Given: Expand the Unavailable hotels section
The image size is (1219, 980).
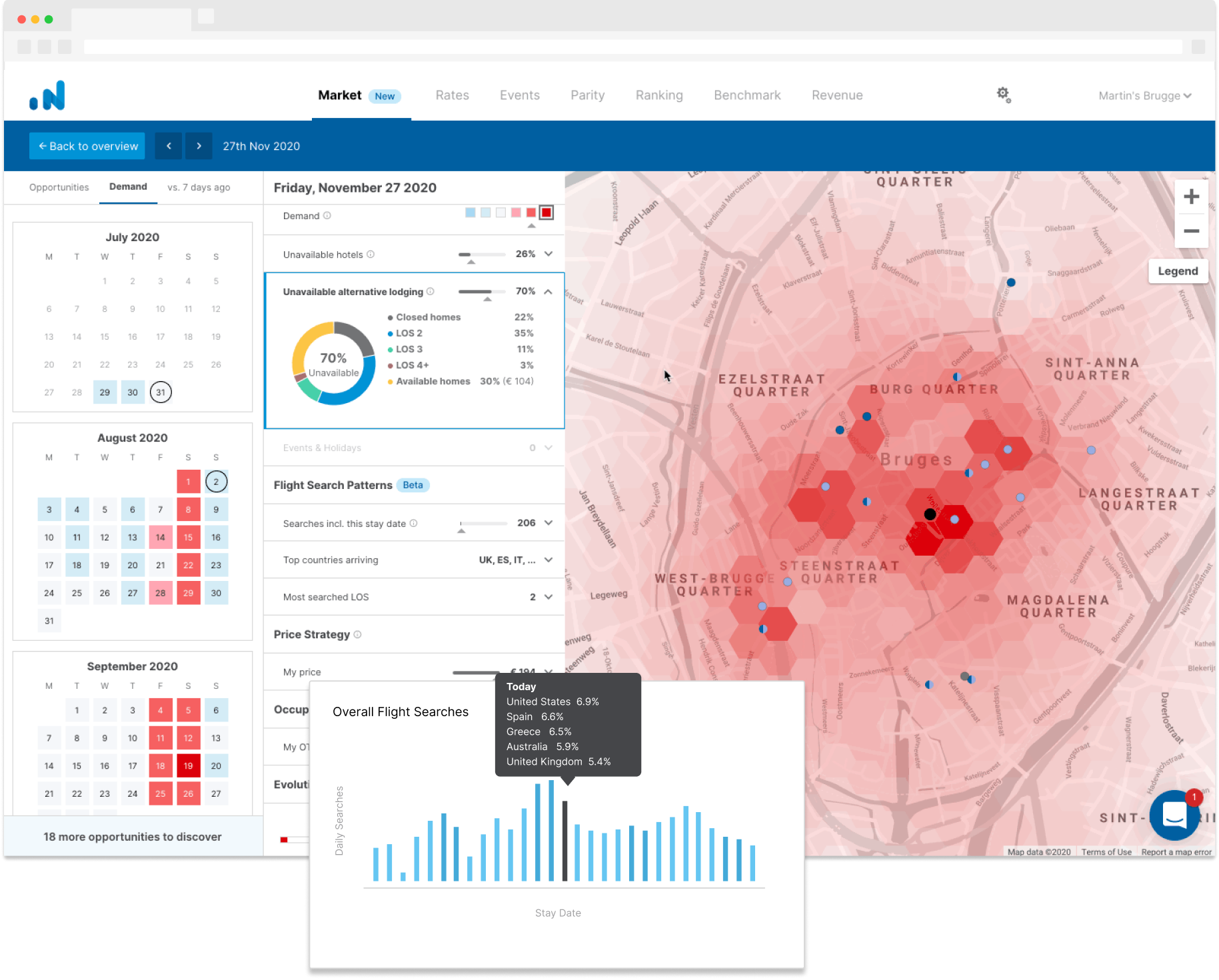Looking at the screenshot, I should 549,254.
